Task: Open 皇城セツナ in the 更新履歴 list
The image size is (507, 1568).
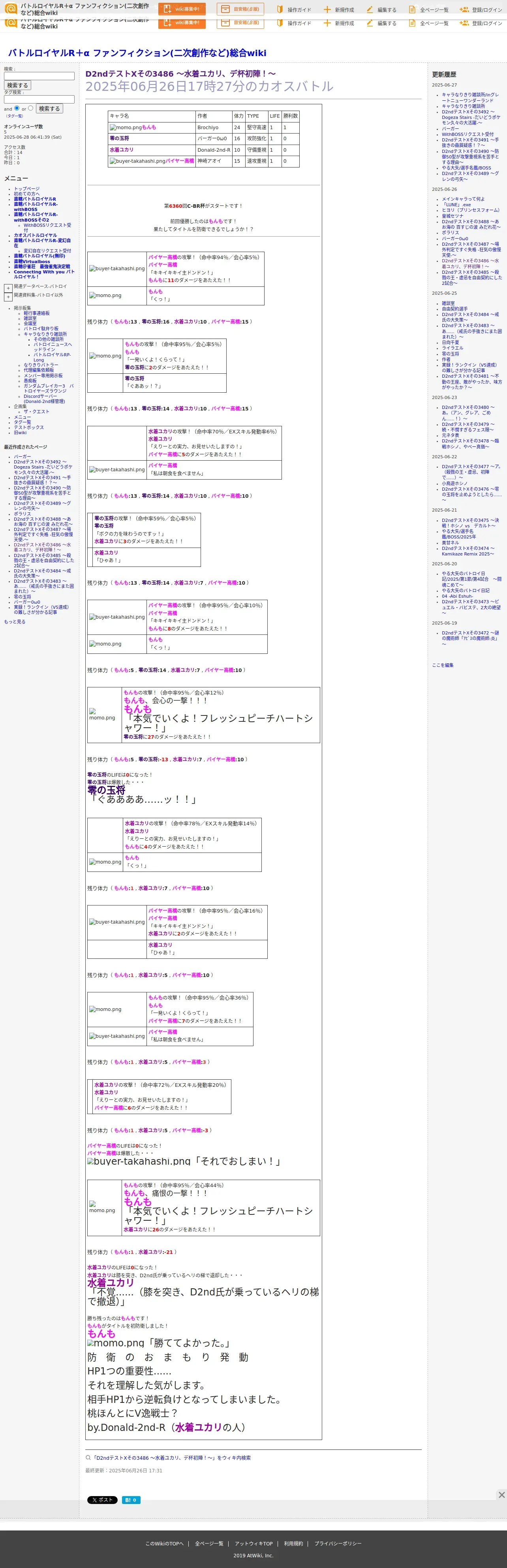Action: [452, 215]
